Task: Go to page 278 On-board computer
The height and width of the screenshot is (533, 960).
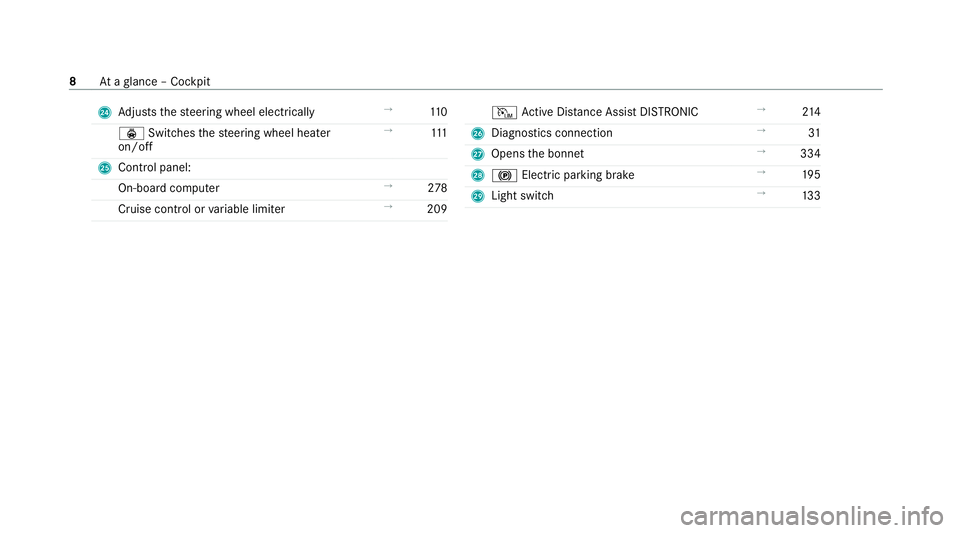Action: tap(437, 188)
